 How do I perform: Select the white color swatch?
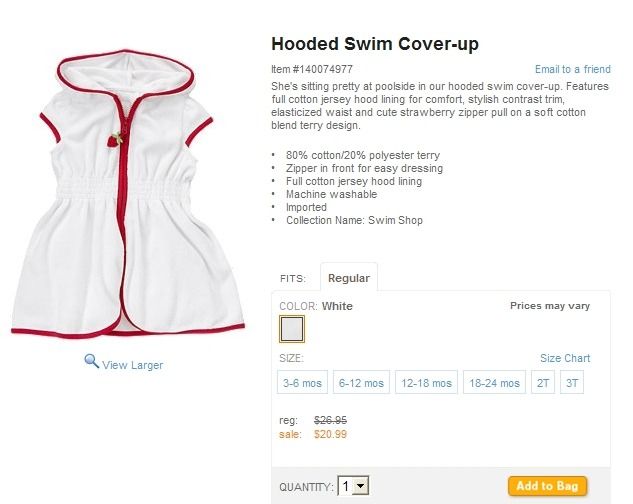[292, 329]
